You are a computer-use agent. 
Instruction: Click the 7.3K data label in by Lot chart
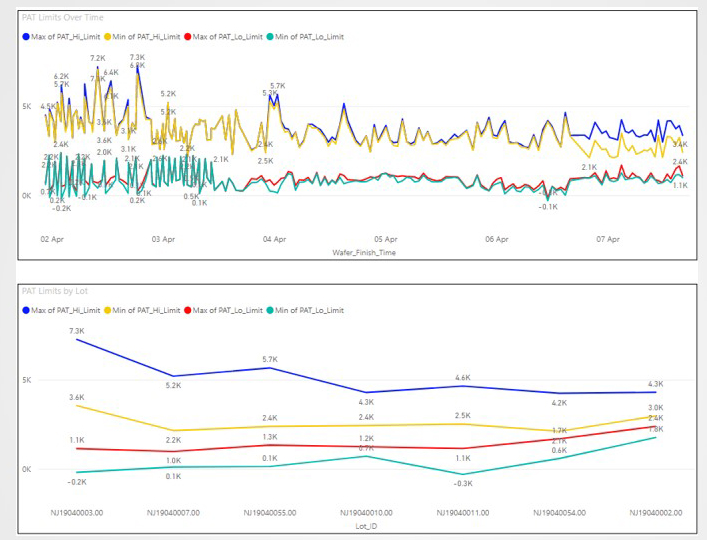(77, 330)
